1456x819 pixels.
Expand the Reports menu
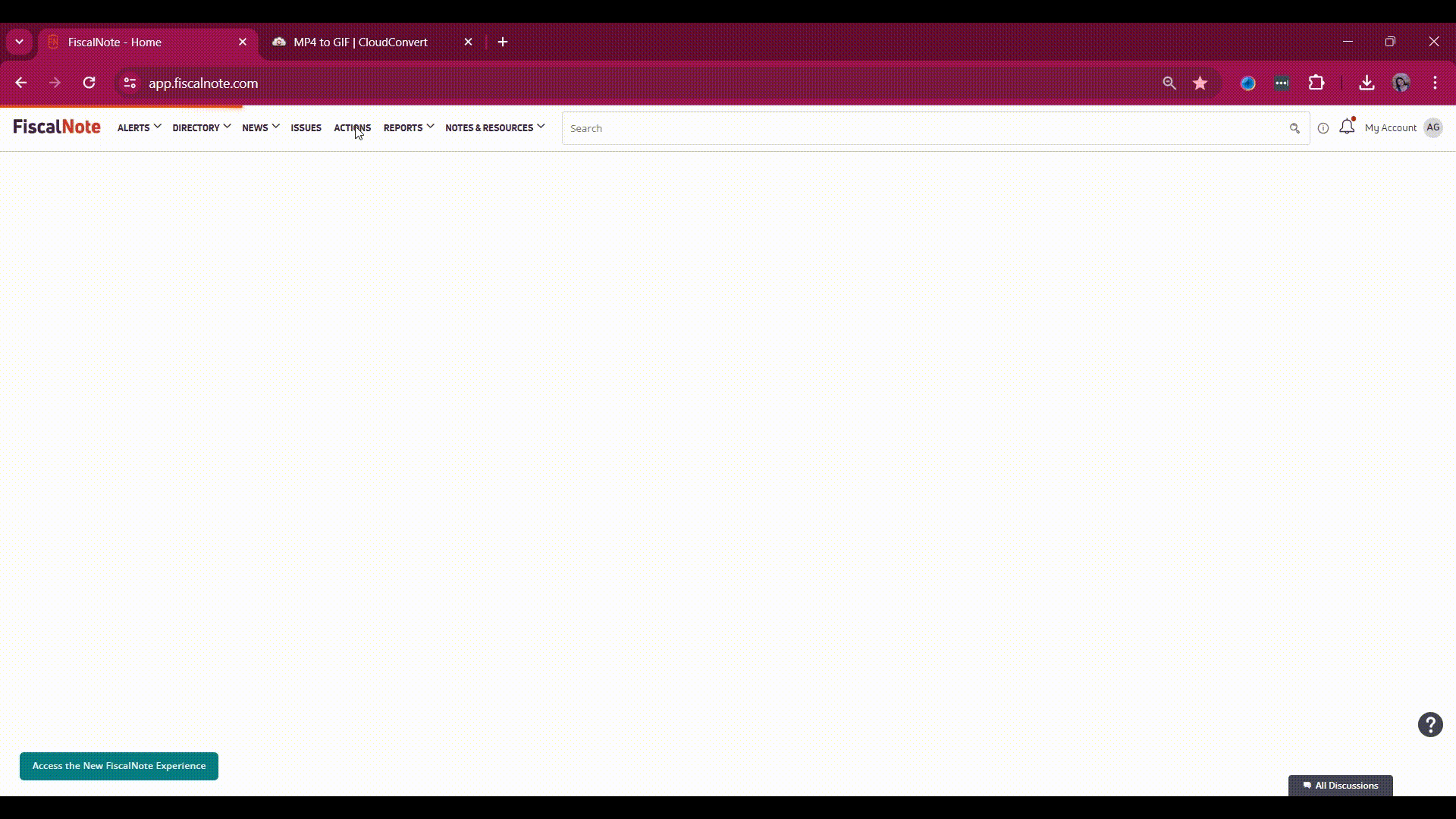[408, 127]
